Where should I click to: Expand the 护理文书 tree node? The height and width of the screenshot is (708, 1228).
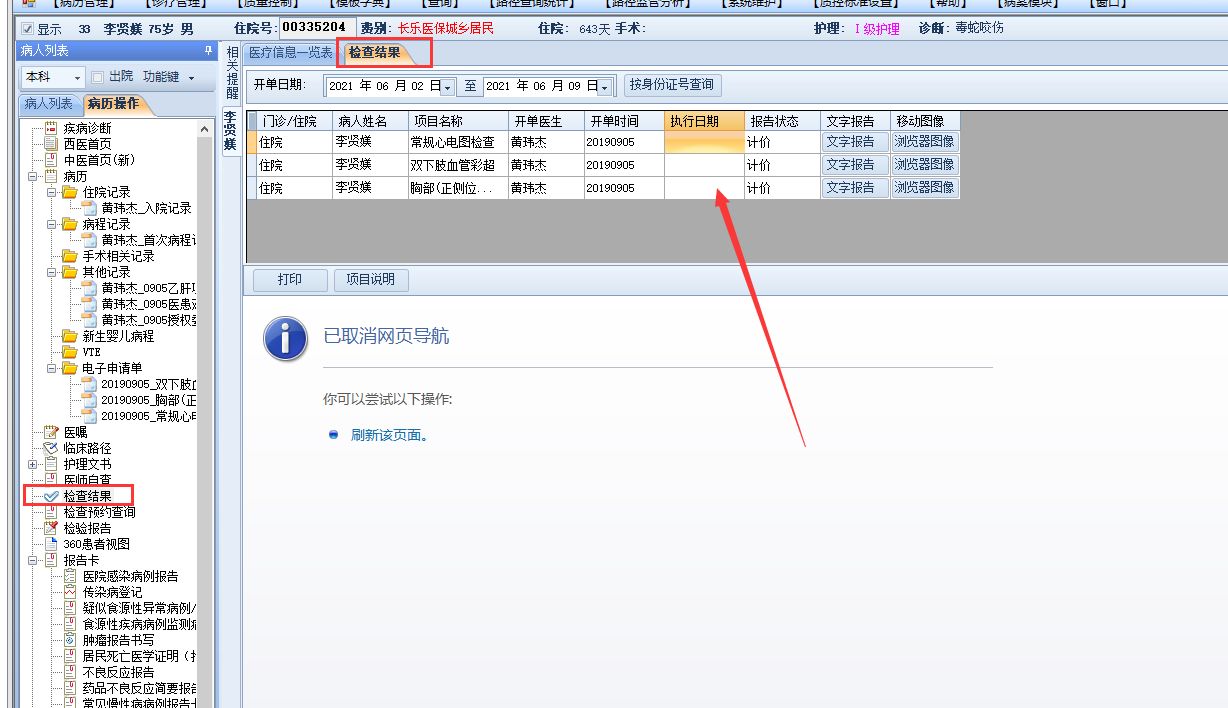[33, 464]
